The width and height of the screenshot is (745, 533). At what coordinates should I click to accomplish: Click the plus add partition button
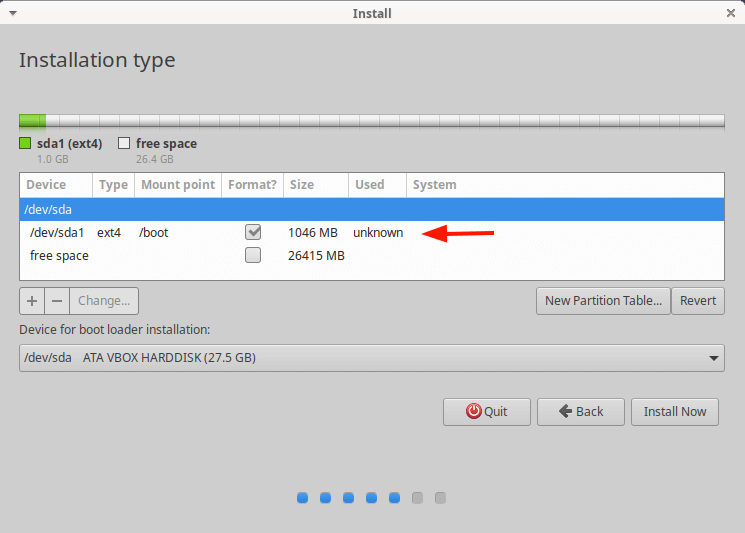(x=32, y=301)
